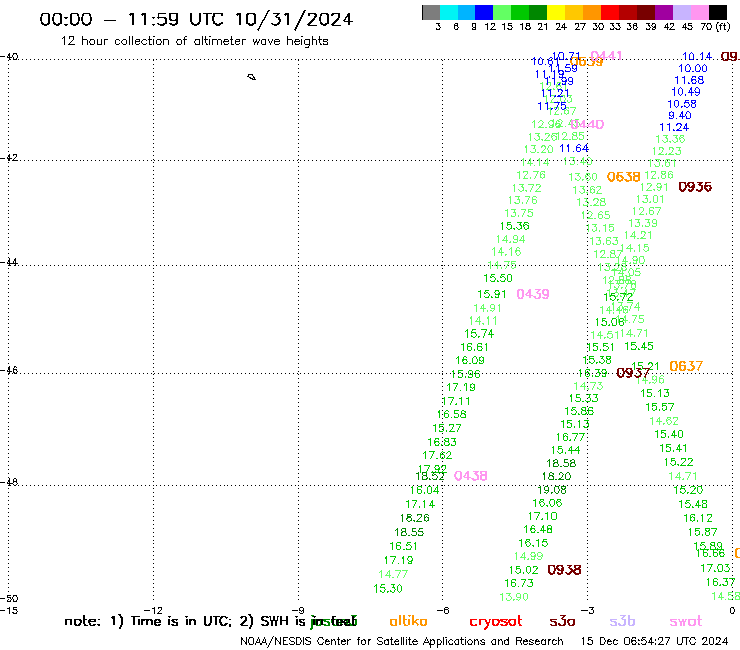The width and height of the screenshot is (740, 650).
Task: Click the timestamp '15 Dec 06:54:27 UTC 2024'
Action: (x=655, y=641)
